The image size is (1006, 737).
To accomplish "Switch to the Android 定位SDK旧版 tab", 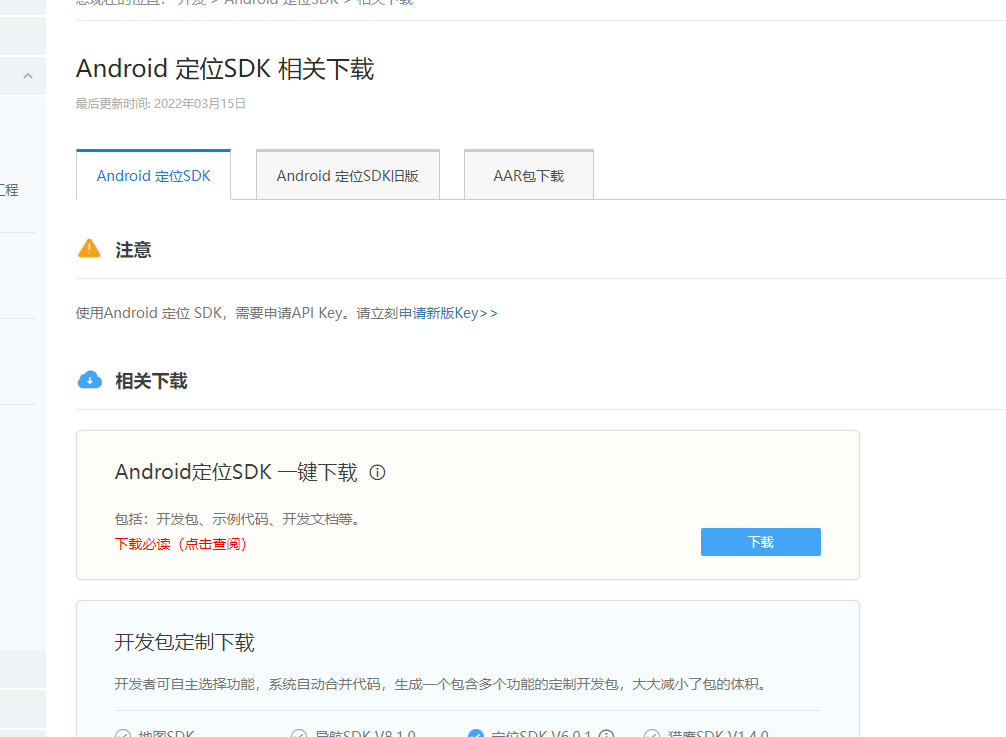I will coord(347,174).
